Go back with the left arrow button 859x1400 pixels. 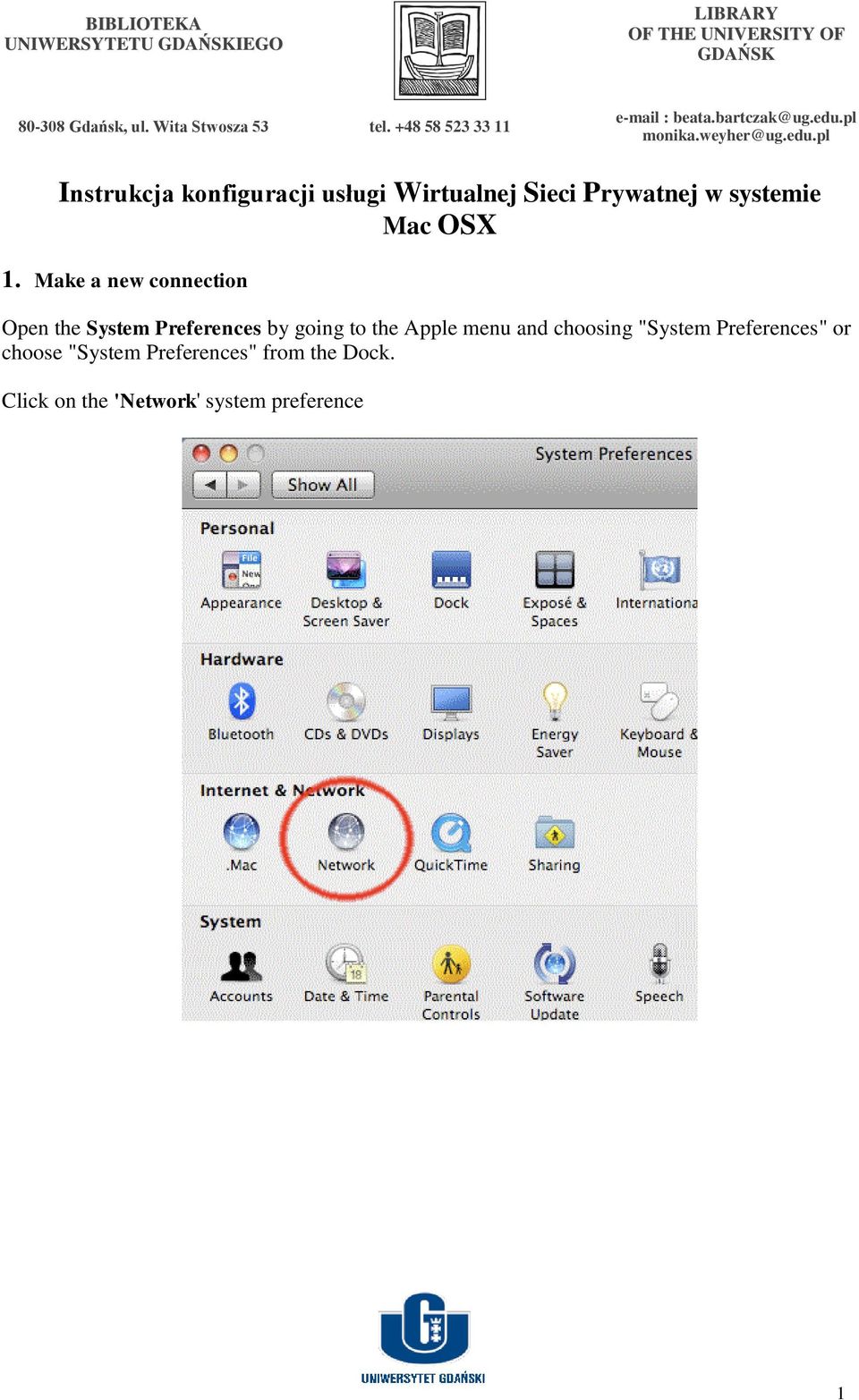coord(210,485)
